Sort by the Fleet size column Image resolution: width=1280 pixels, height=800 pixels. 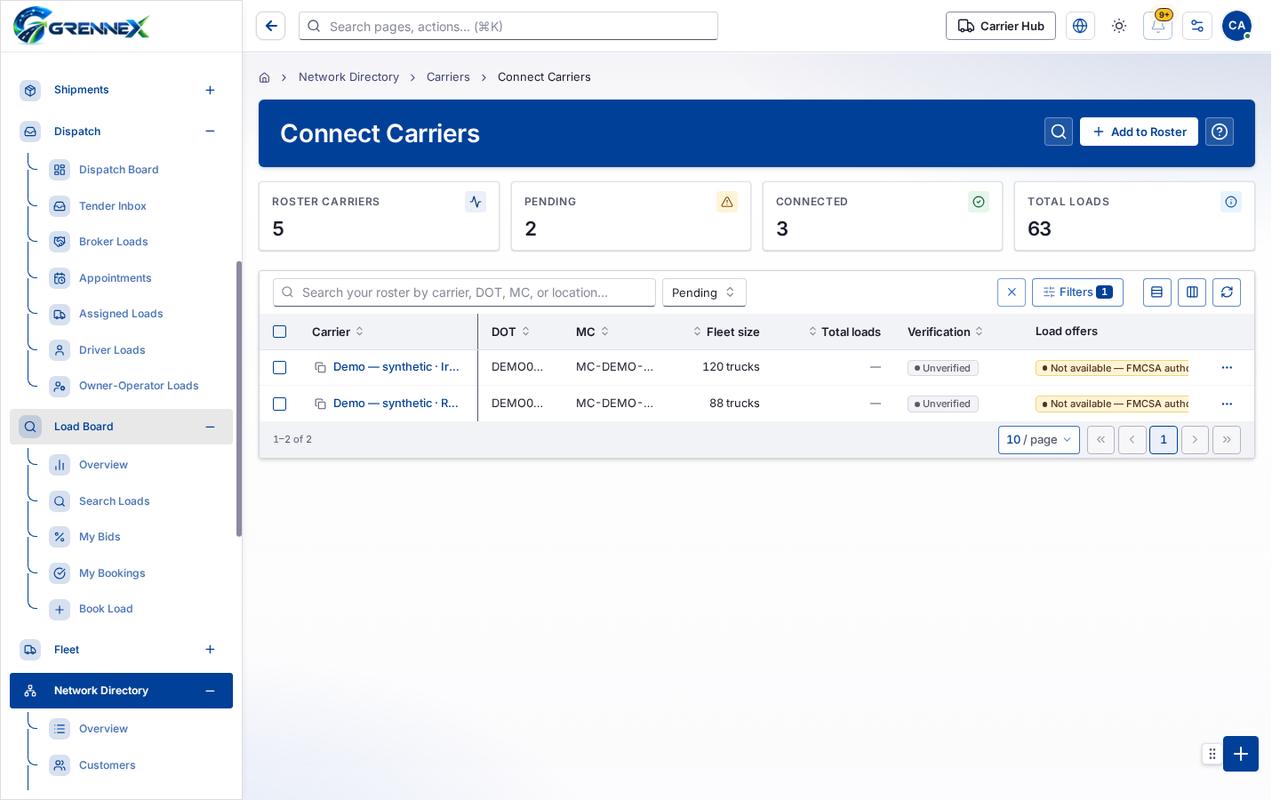click(x=727, y=332)
